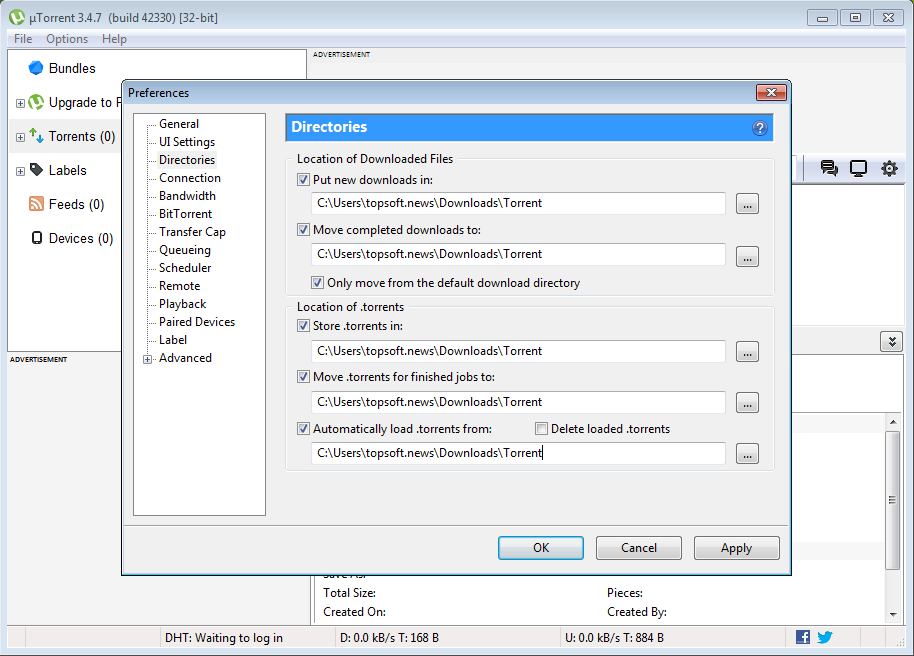Select General in preferences tree
Screen dimensions: 914x656
coord(179,124)
